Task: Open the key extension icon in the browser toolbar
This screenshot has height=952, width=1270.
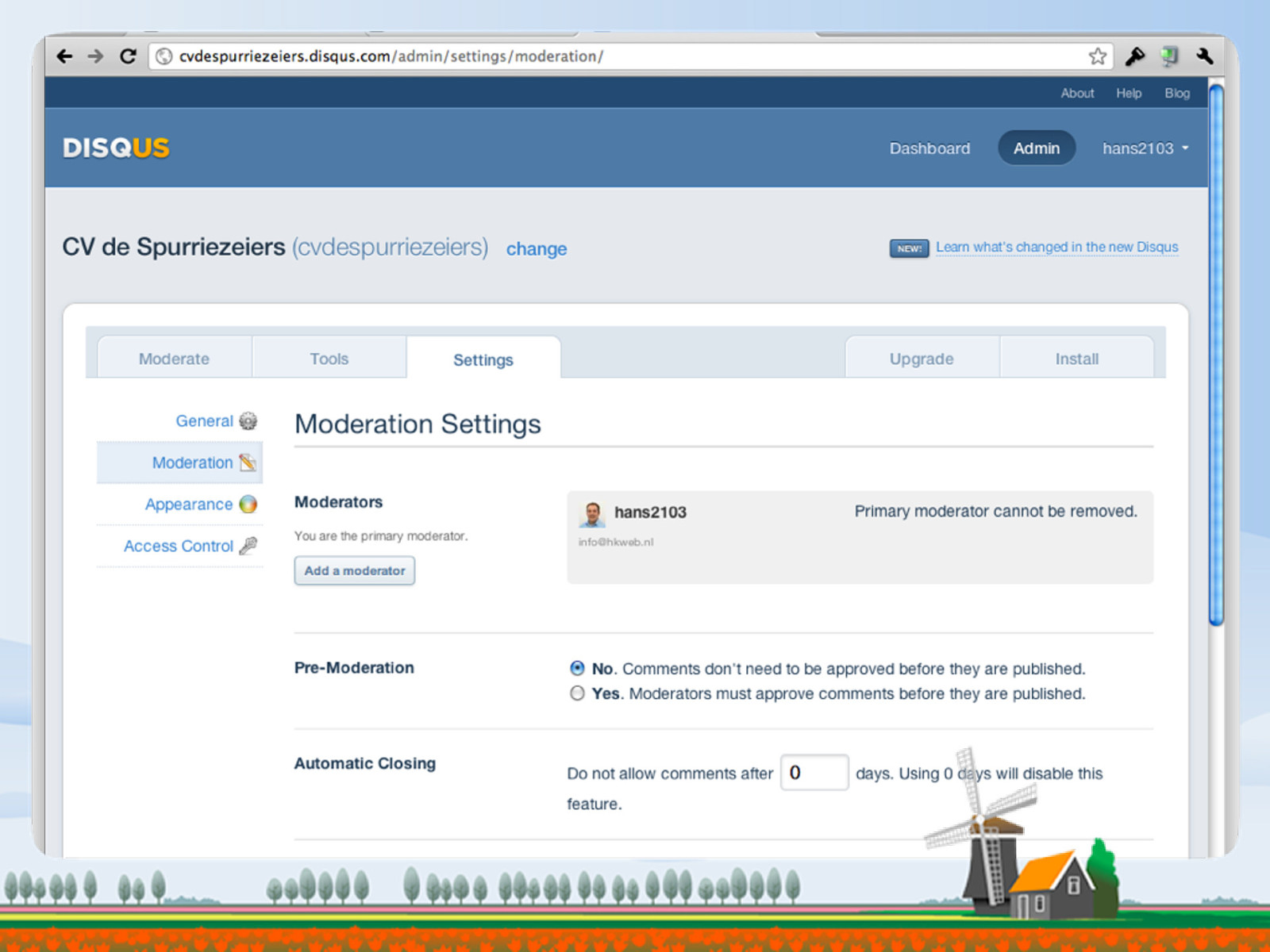Action: [x=1135, y=56]
